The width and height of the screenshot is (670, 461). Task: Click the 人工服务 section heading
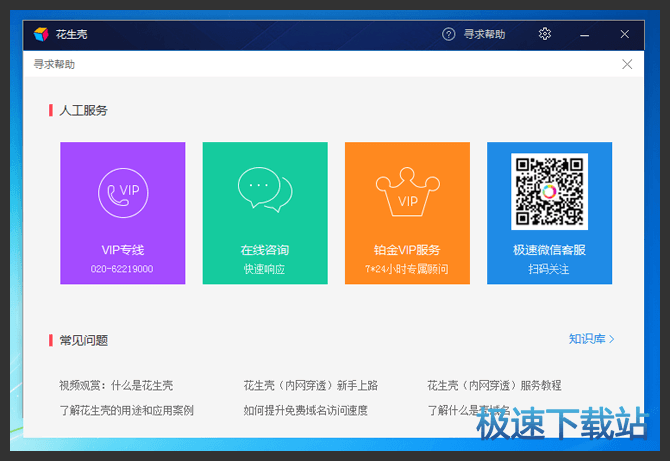pyautogui.click(x=83, y=111)
